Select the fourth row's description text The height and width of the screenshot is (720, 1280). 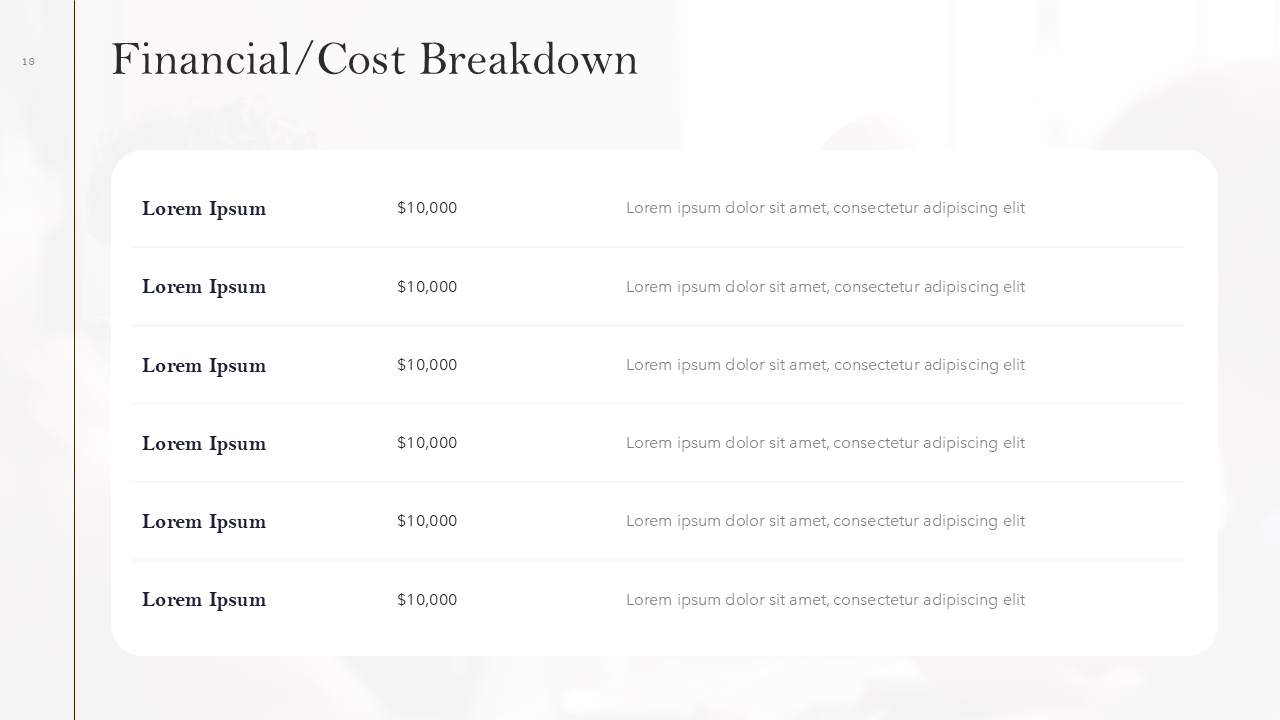pos(825,443)
